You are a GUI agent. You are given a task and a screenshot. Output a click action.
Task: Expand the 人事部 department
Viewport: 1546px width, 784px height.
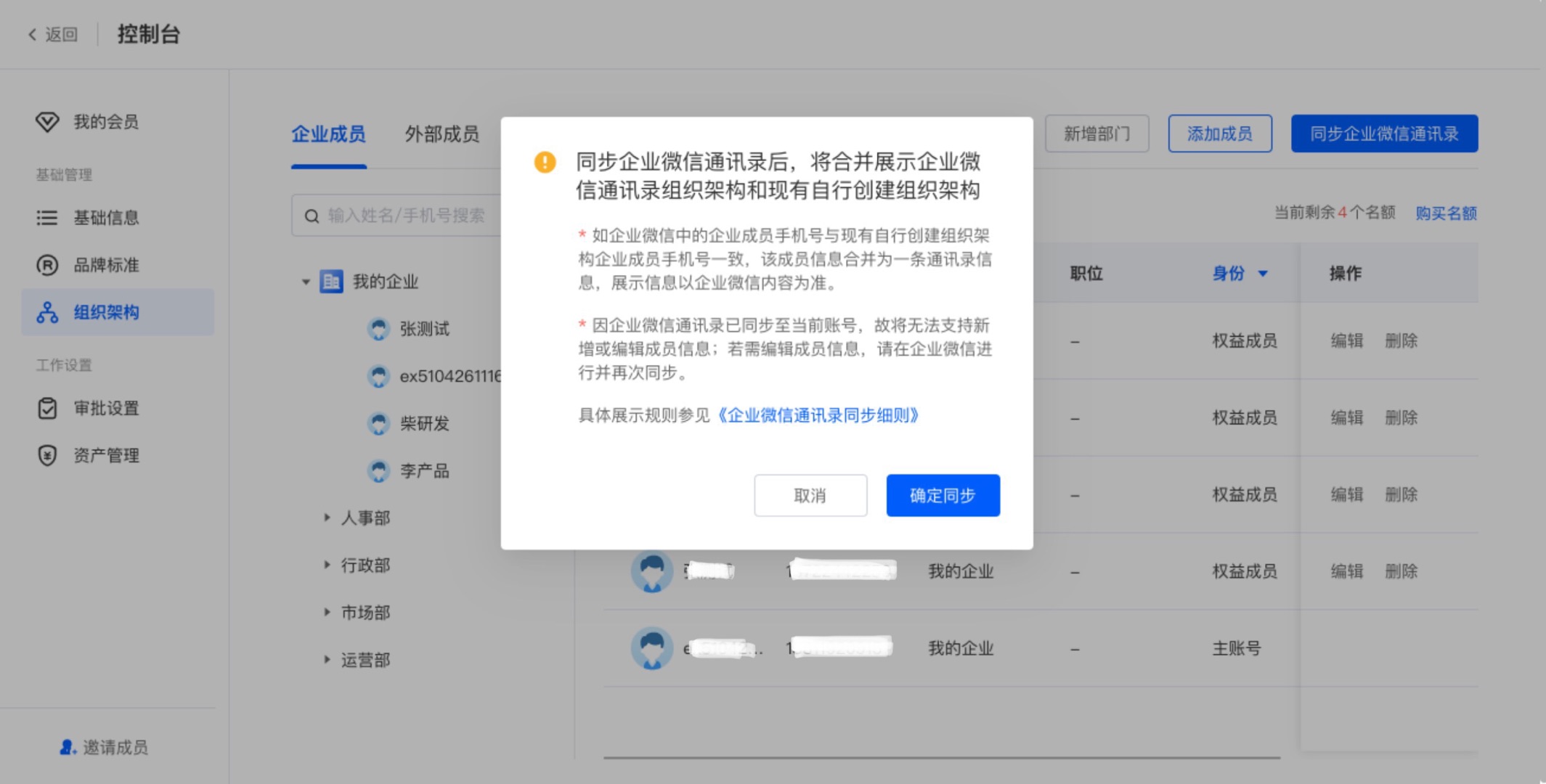327,518
